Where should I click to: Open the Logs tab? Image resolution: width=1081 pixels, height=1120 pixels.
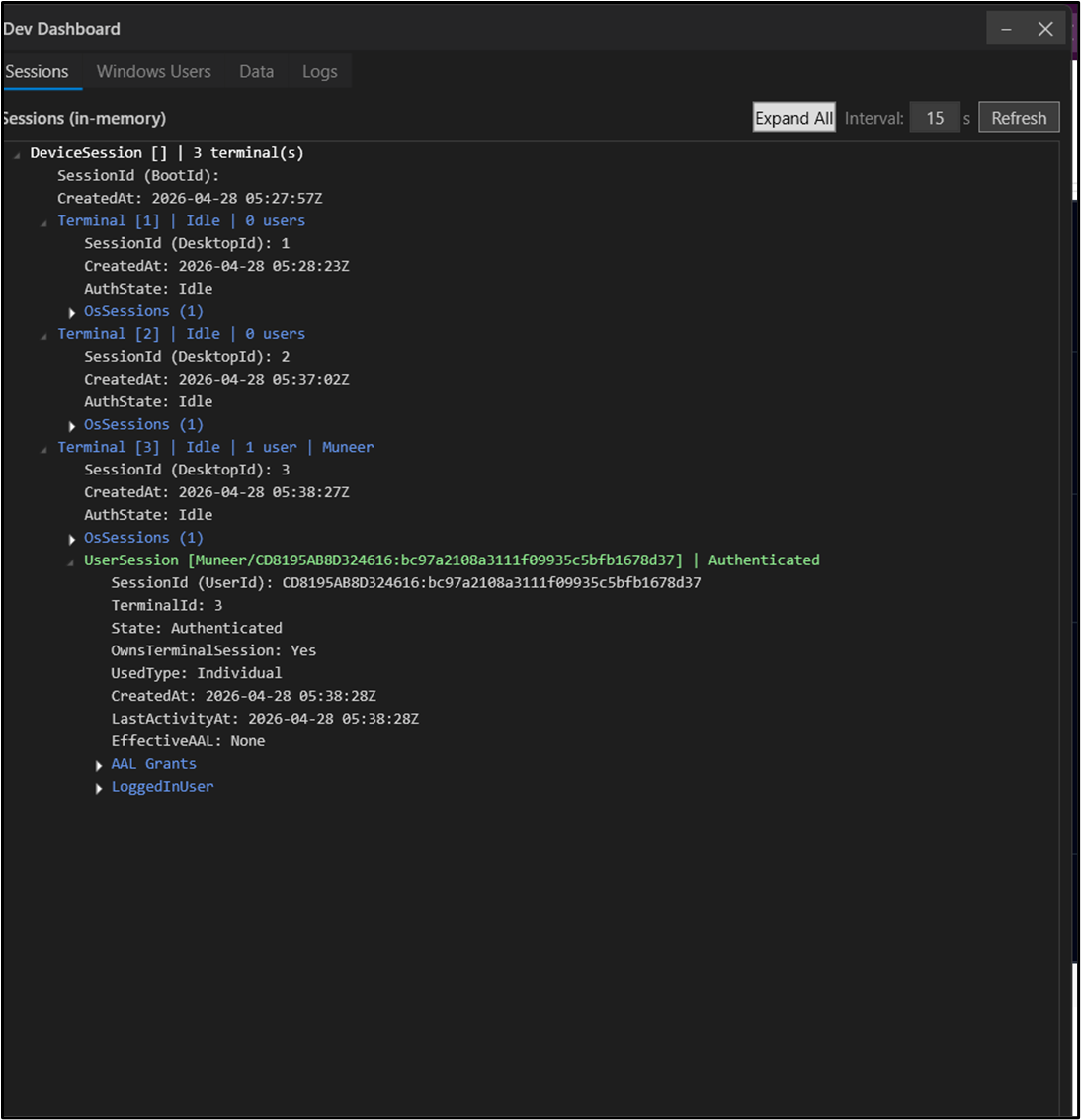319,72
